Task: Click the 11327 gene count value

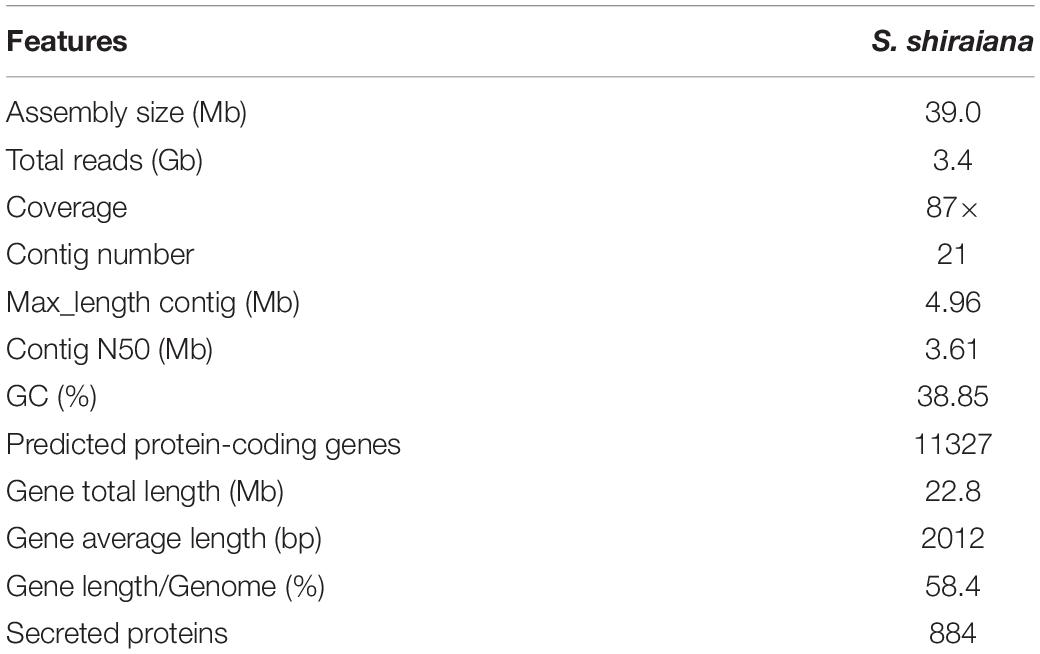Action: point(952,444)
